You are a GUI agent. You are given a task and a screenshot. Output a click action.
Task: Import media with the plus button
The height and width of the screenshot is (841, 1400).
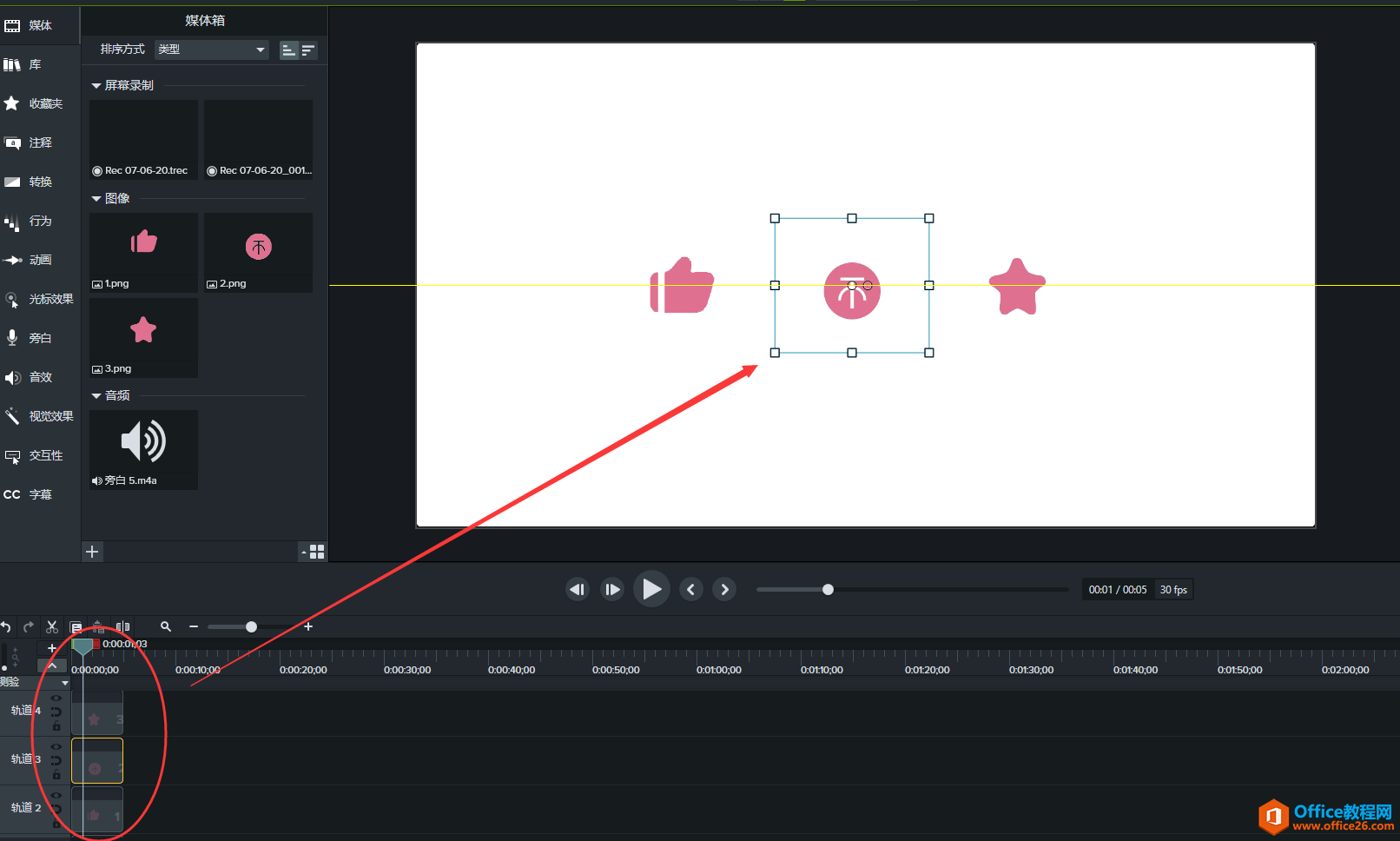[92, 552]
